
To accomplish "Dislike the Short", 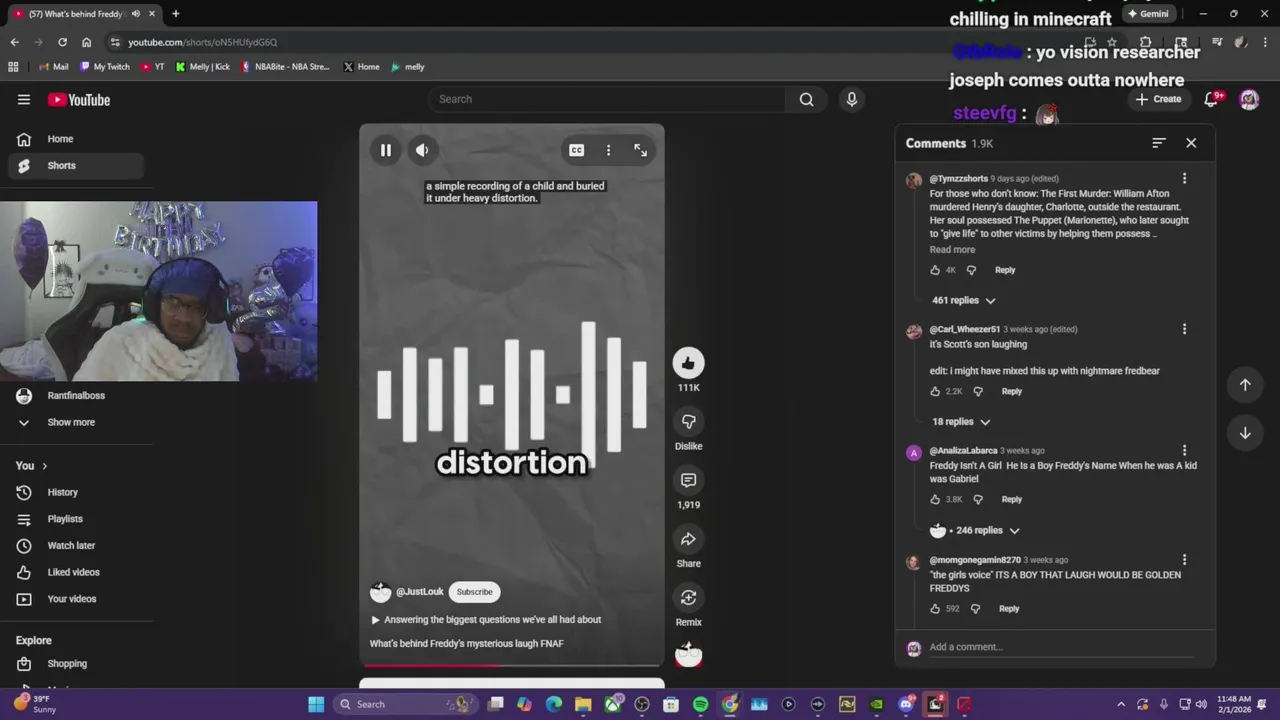I will [x=688, y=421].
